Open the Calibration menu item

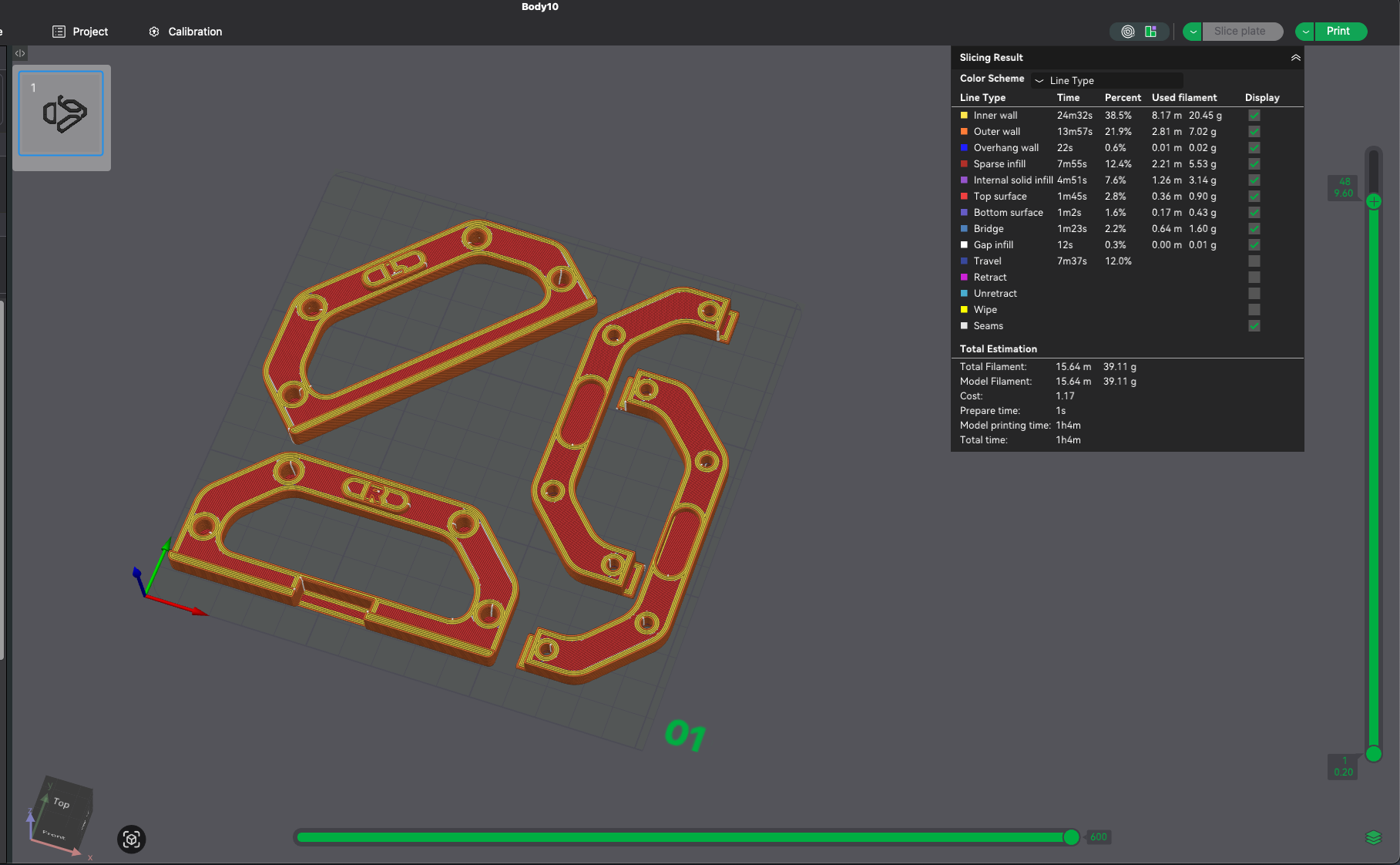click(186, 32)
